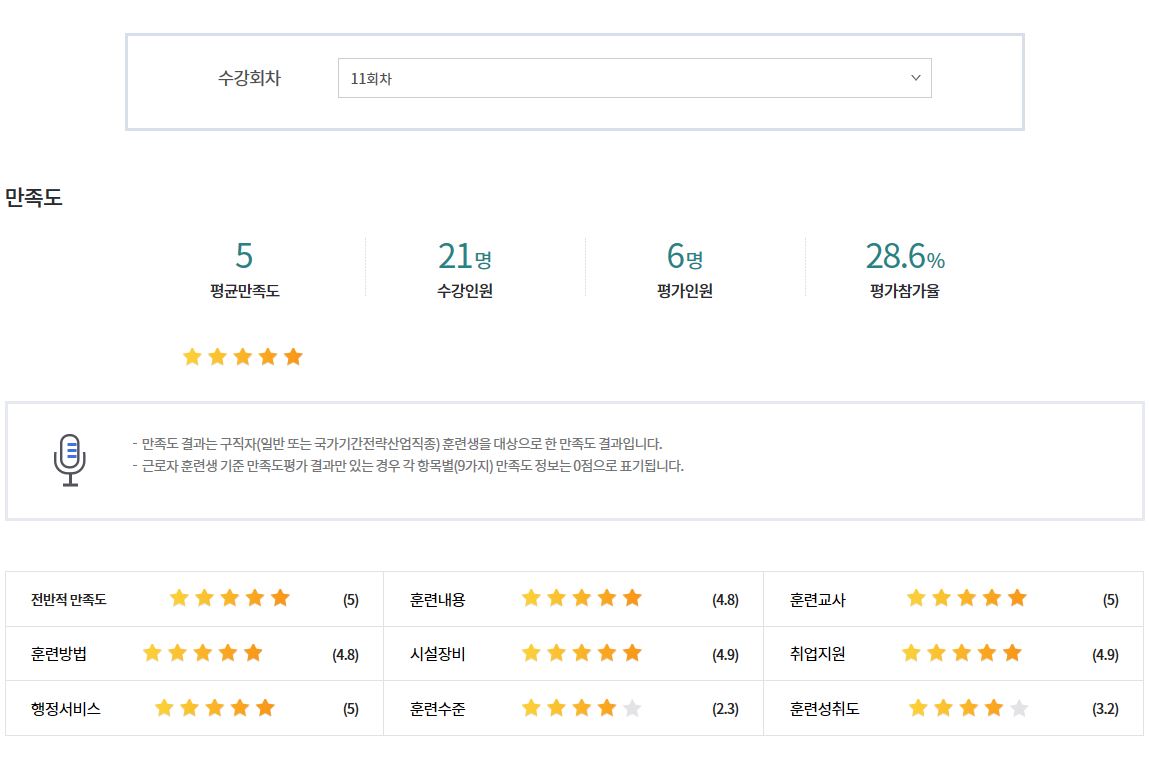1149x760 pixels.
Task: Click the 21명 수강인원 count
Action: (x=464, y=257)
